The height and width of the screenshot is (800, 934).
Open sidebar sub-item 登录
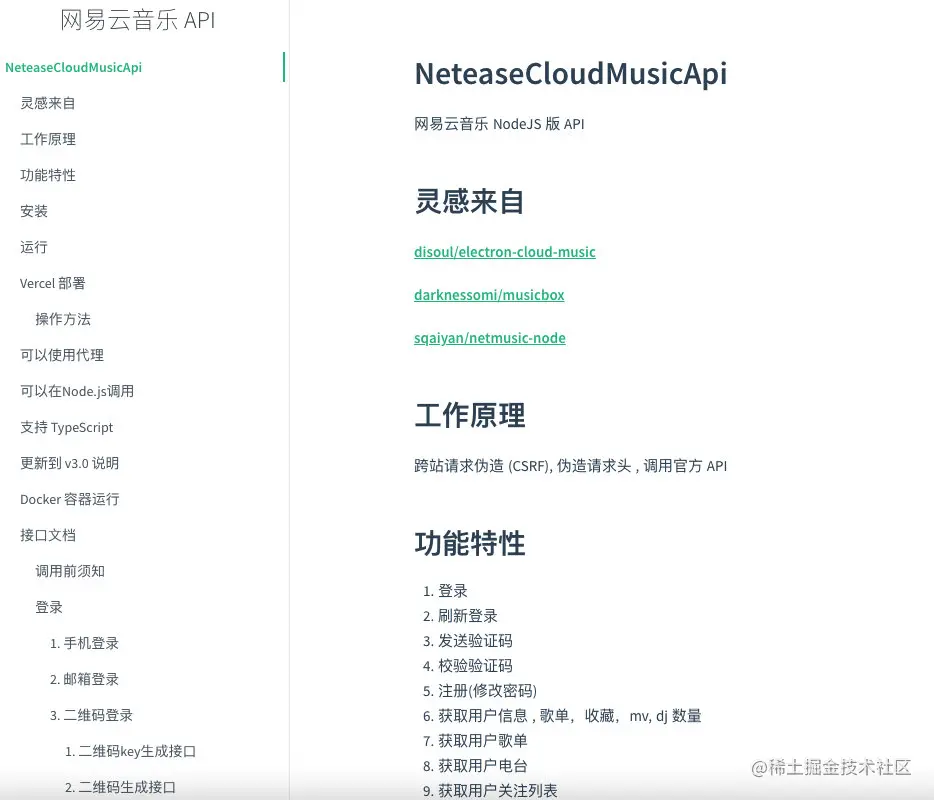coord(49,607)
